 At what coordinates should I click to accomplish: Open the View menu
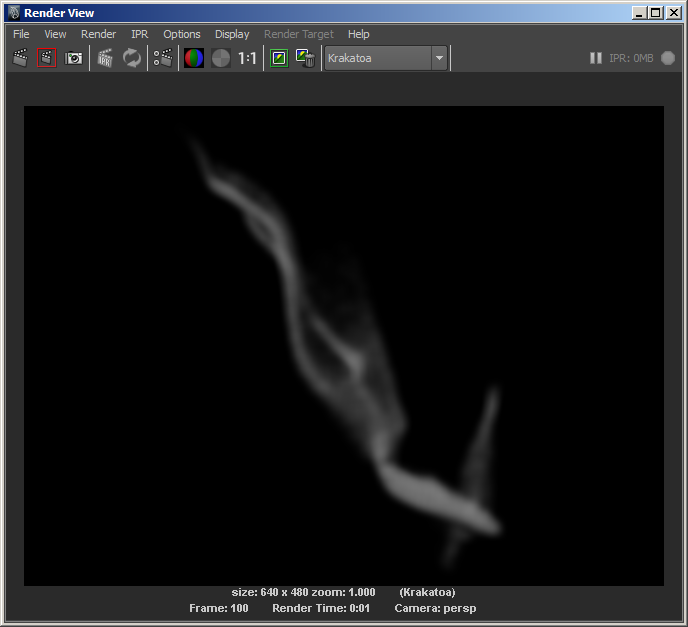55,34
